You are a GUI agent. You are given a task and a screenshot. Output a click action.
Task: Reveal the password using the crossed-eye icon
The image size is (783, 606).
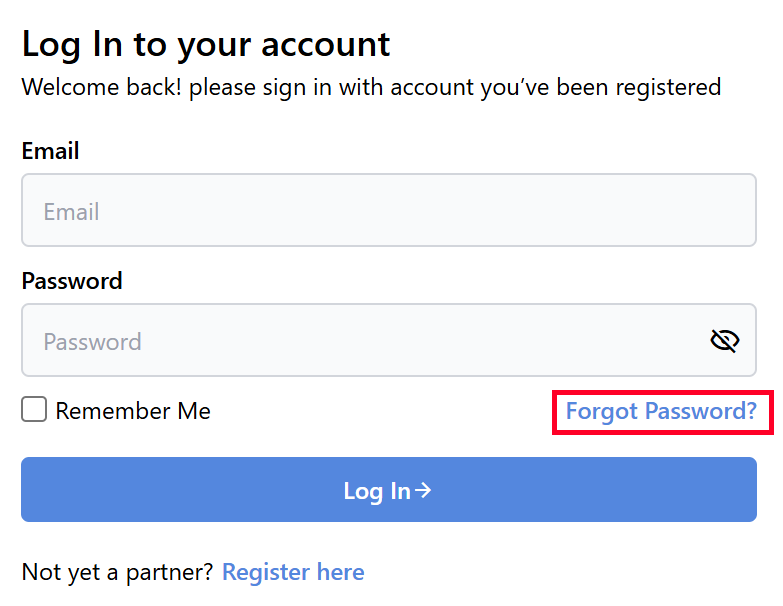click(724, 341)
